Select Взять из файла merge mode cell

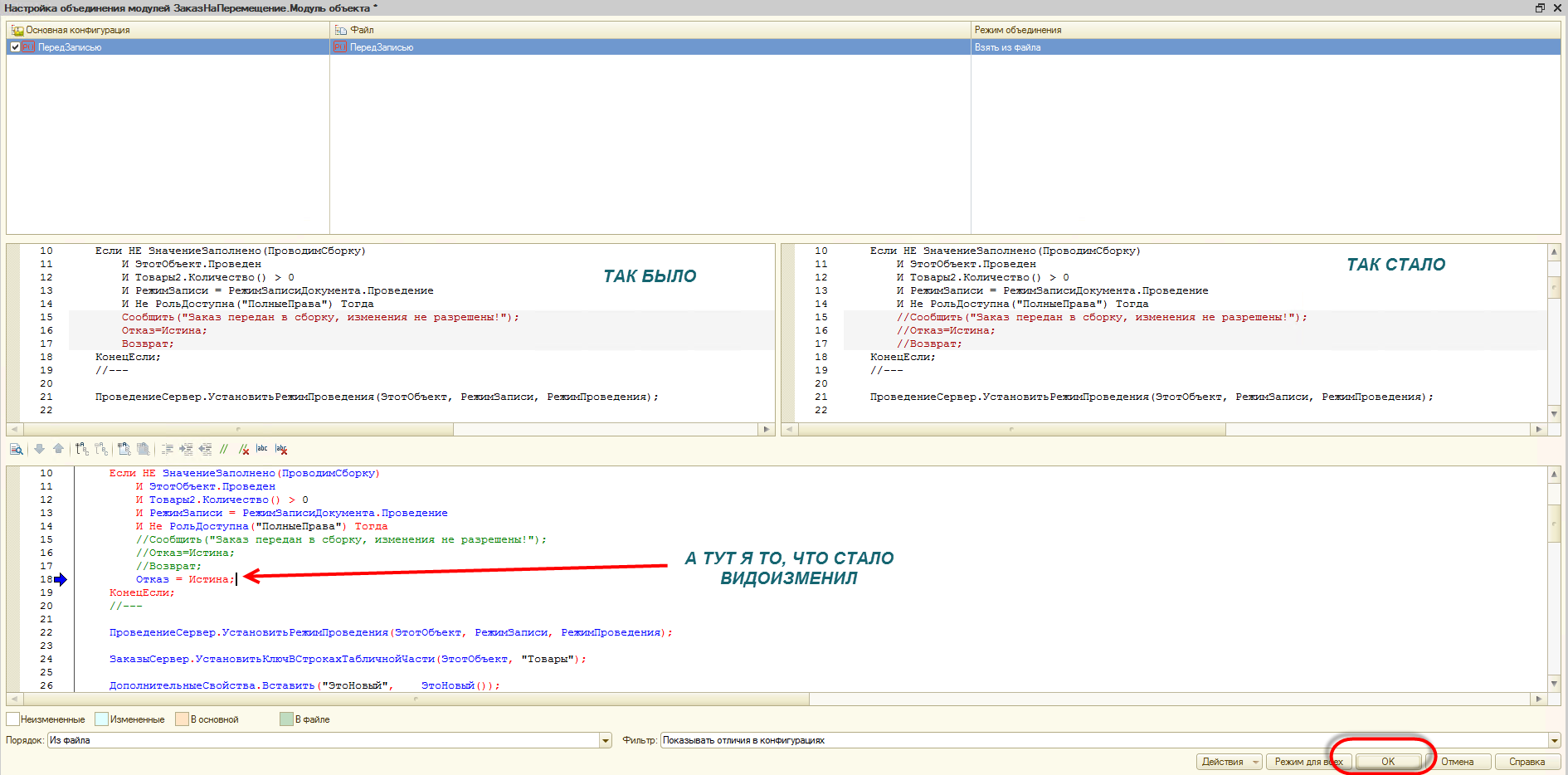pos(1266,47)
